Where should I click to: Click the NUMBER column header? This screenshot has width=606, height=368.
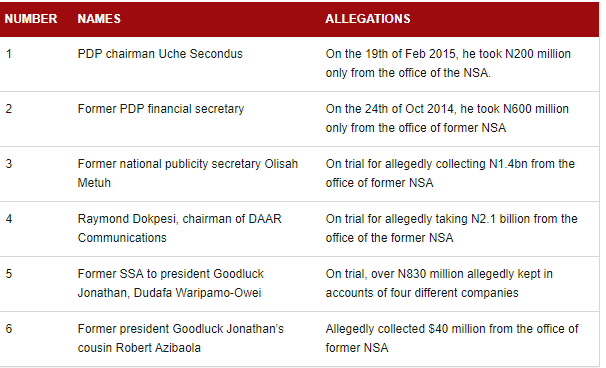click(31, 19)
